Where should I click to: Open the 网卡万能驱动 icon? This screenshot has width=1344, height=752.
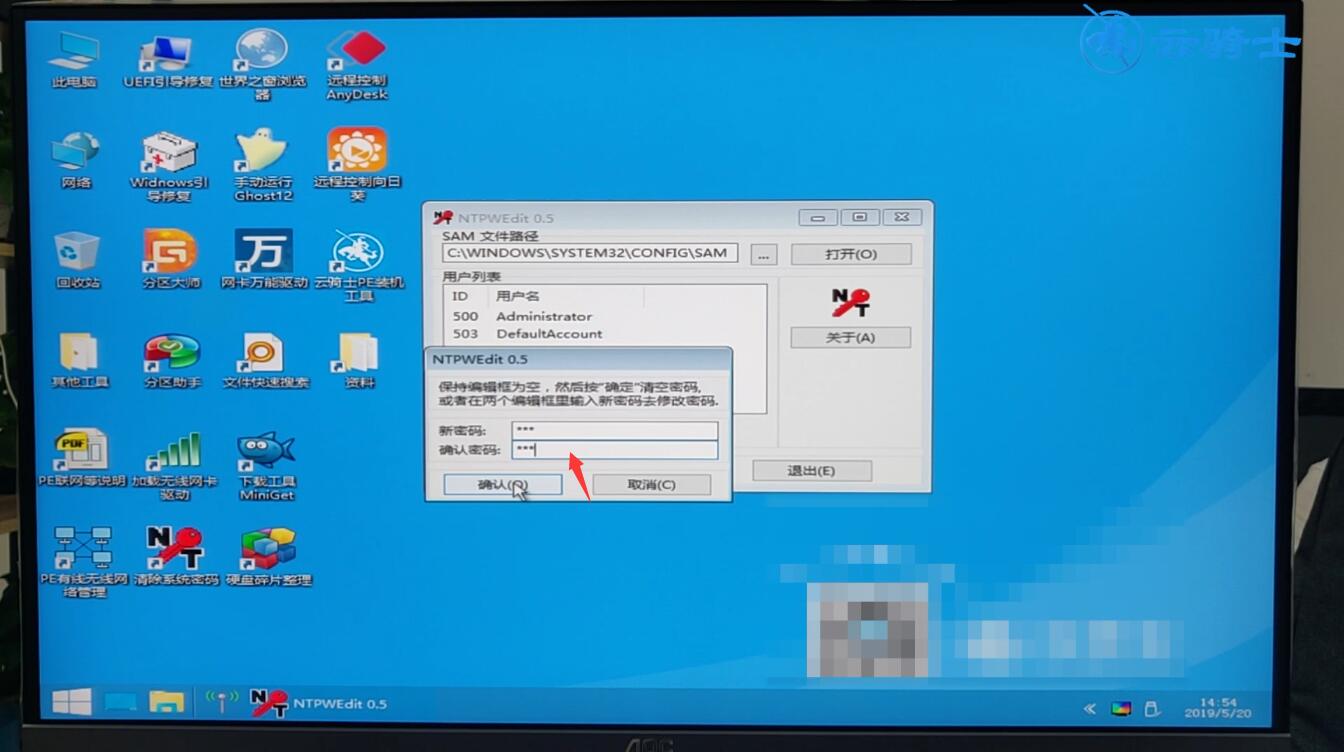tap(264, 260)
